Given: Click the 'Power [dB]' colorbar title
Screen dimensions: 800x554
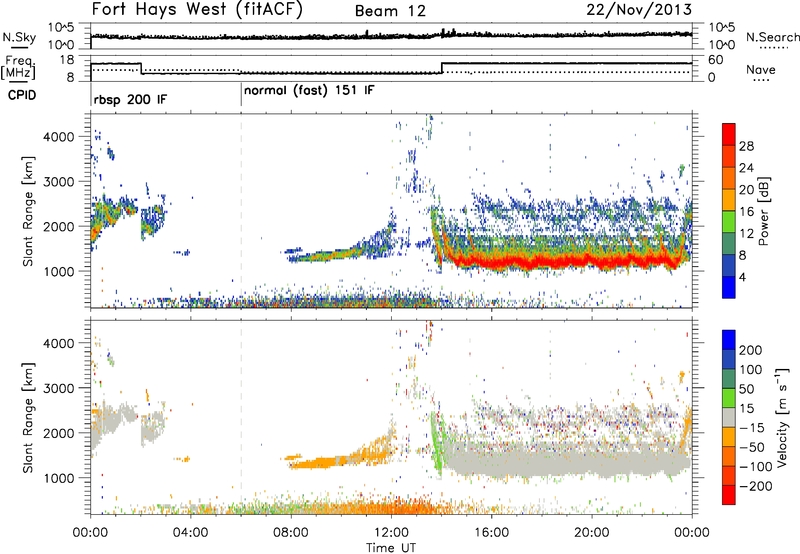Looking at the screenshot, I should 764,211.
